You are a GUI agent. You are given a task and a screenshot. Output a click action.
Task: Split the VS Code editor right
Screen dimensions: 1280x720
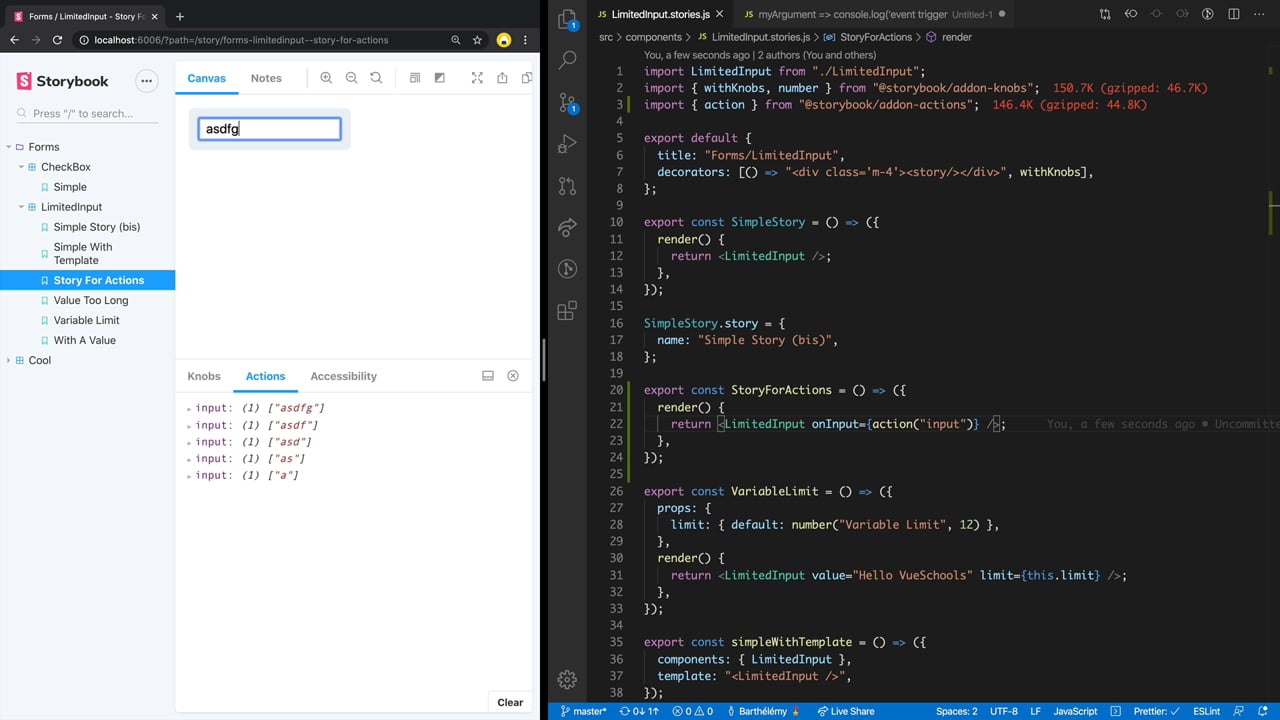click(x=1234, y=14)
